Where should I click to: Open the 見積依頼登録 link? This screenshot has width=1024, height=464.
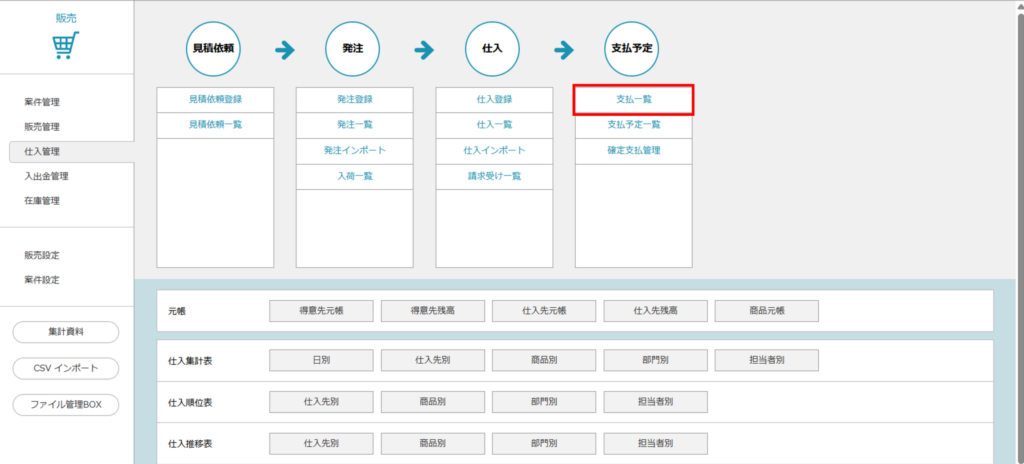coord(215,100)
